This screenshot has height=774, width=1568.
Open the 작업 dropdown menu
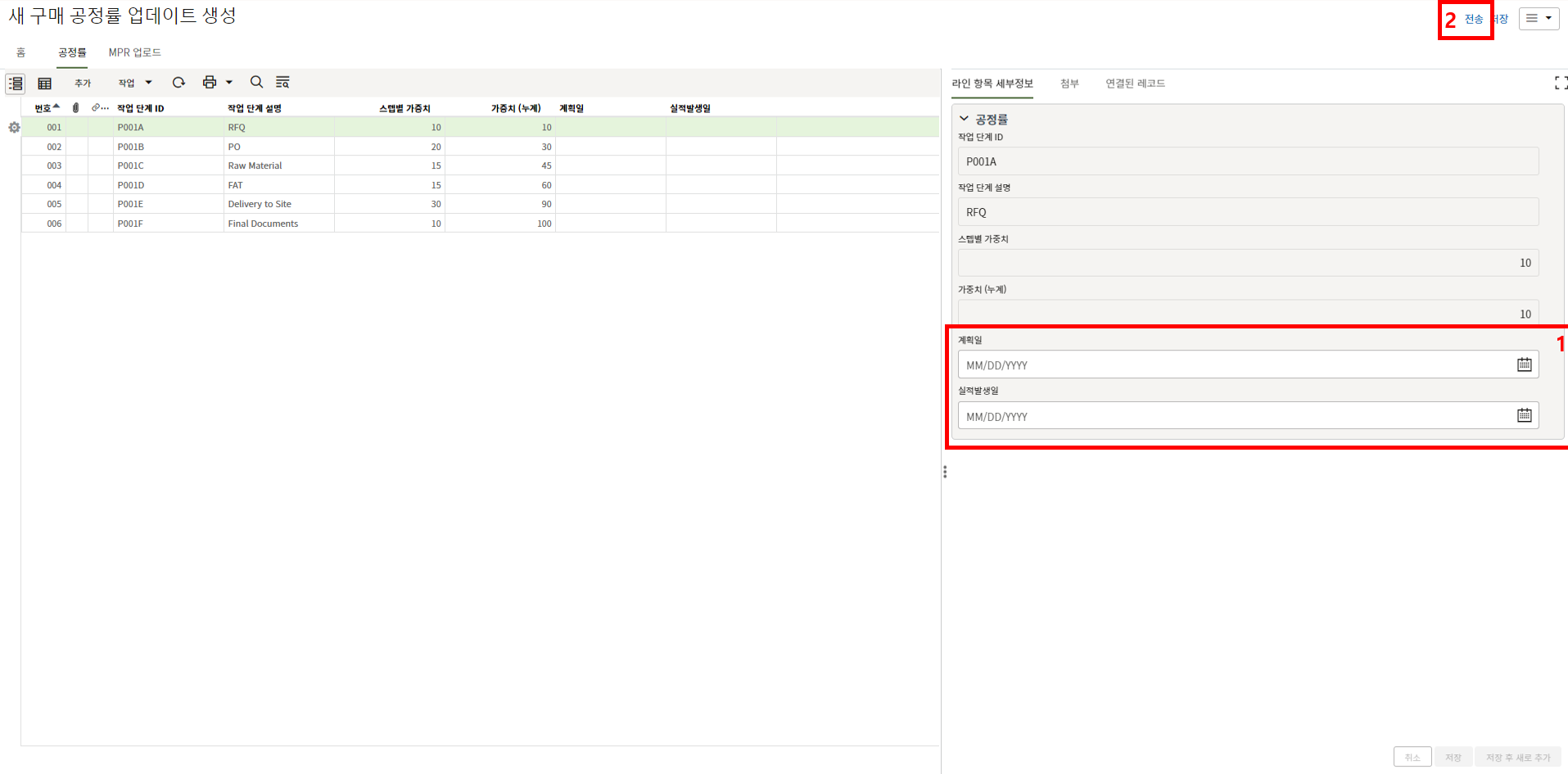click(x=135, y=83)
